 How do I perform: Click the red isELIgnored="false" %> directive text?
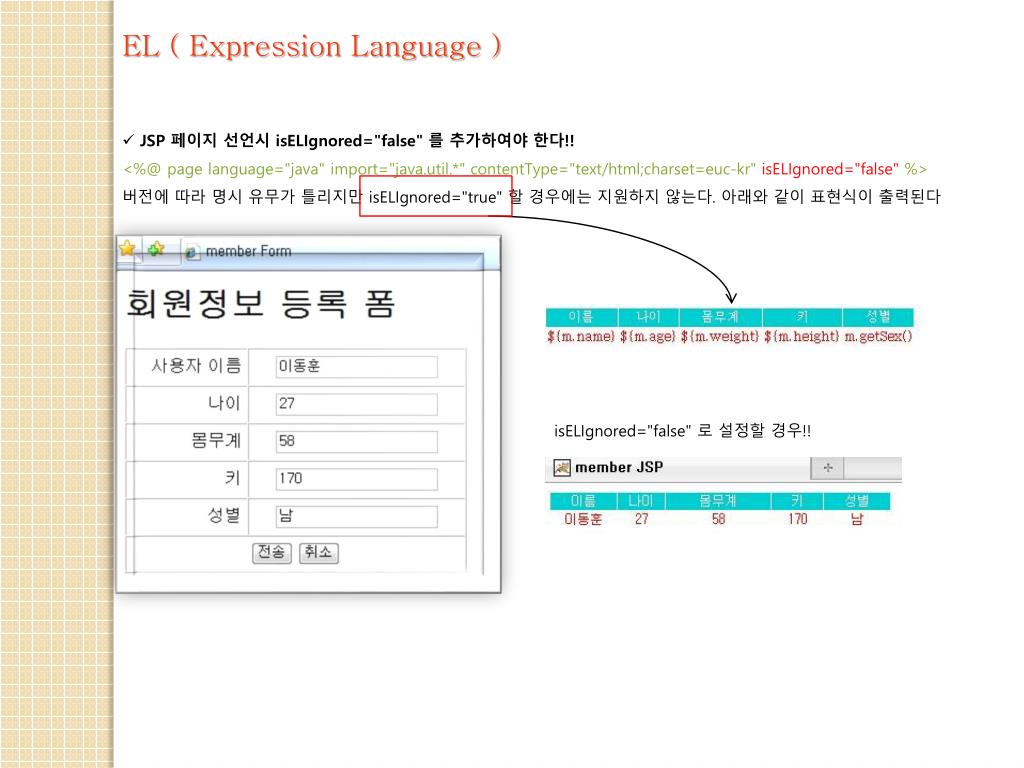point(844,169)
